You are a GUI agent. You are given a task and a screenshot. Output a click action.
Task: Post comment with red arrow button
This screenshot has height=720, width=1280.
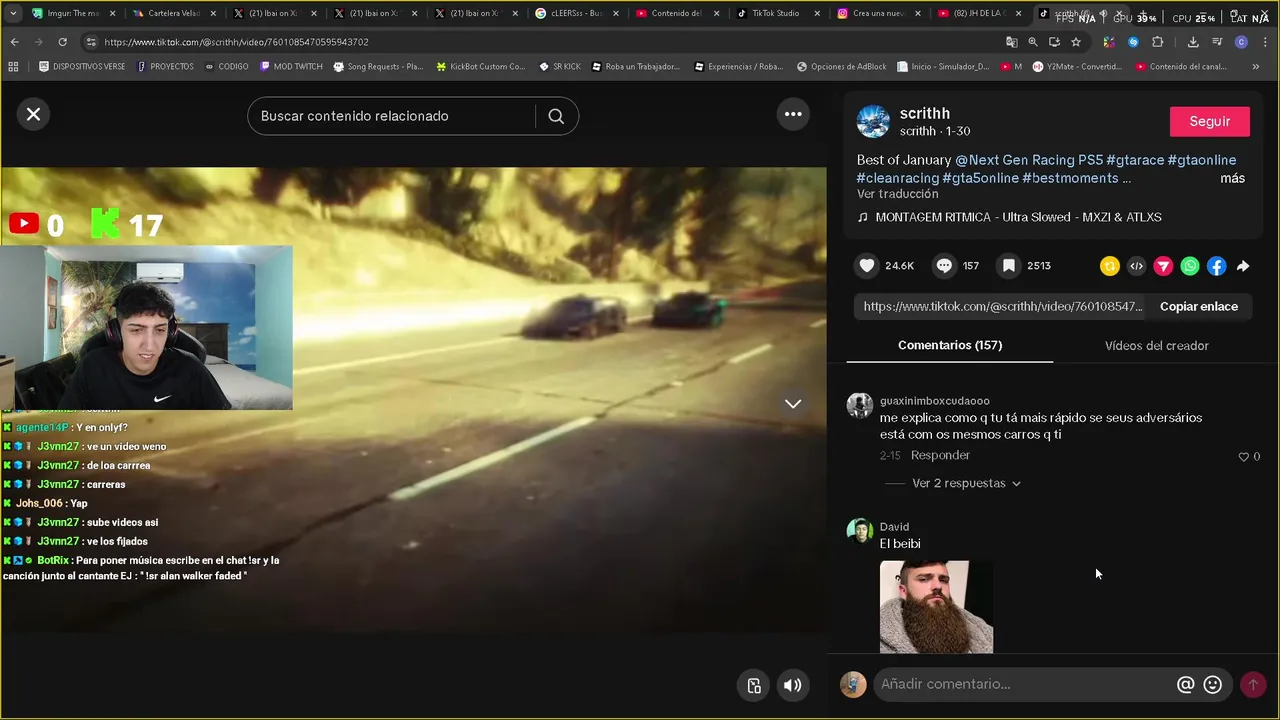(x=1252, y=684)
